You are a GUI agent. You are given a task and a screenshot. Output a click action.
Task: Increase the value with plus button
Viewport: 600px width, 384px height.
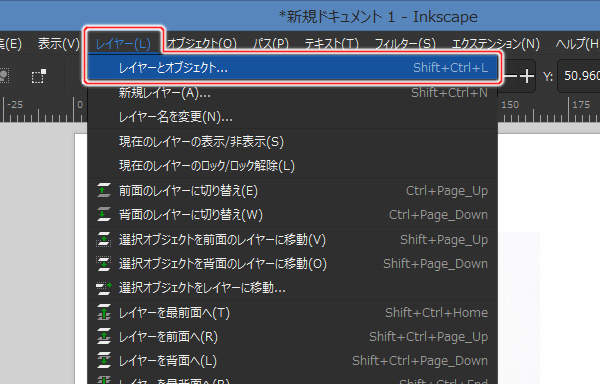pyautogui.click(x=527, y=76)
